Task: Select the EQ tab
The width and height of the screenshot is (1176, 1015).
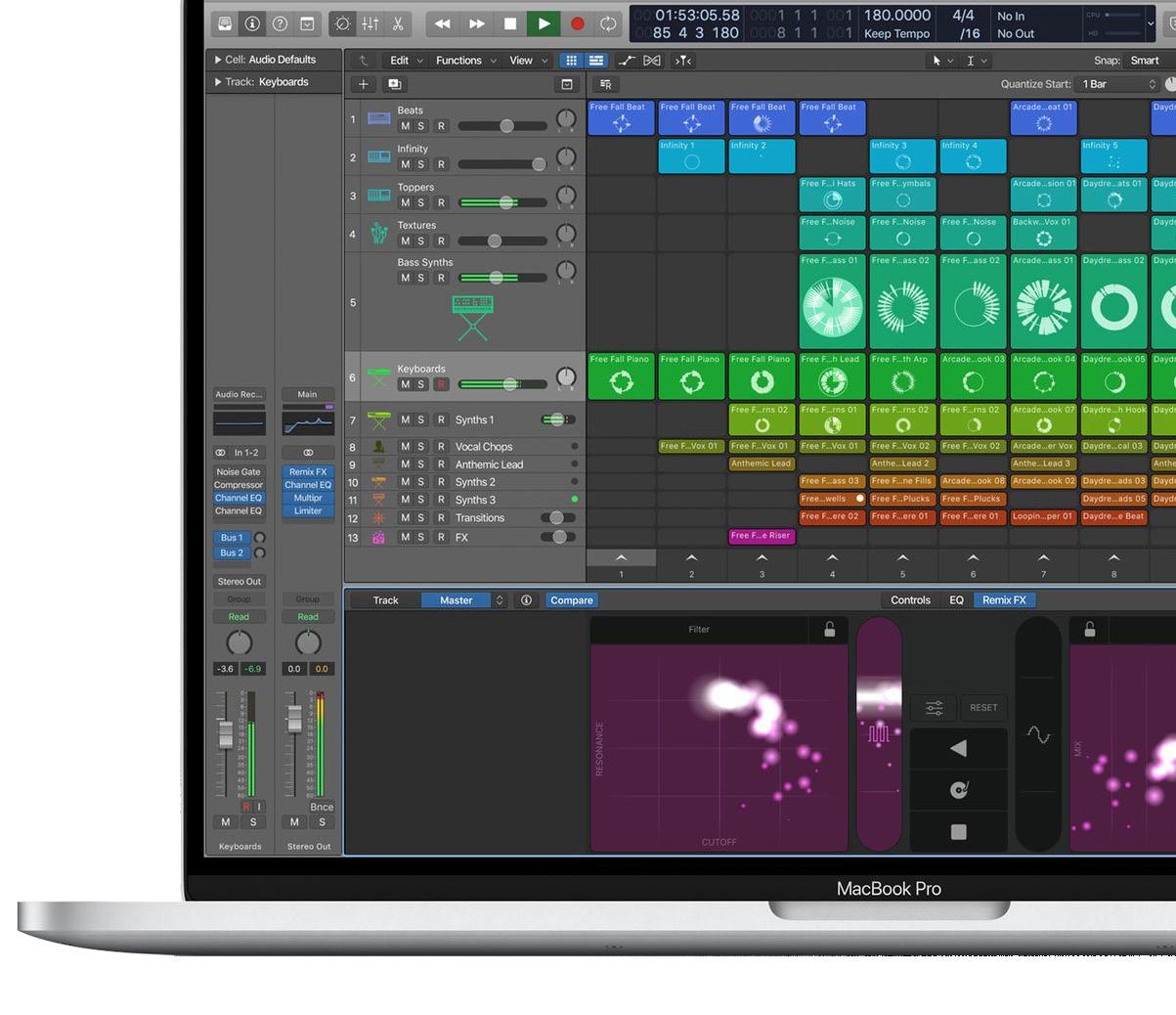Action: 957,600
